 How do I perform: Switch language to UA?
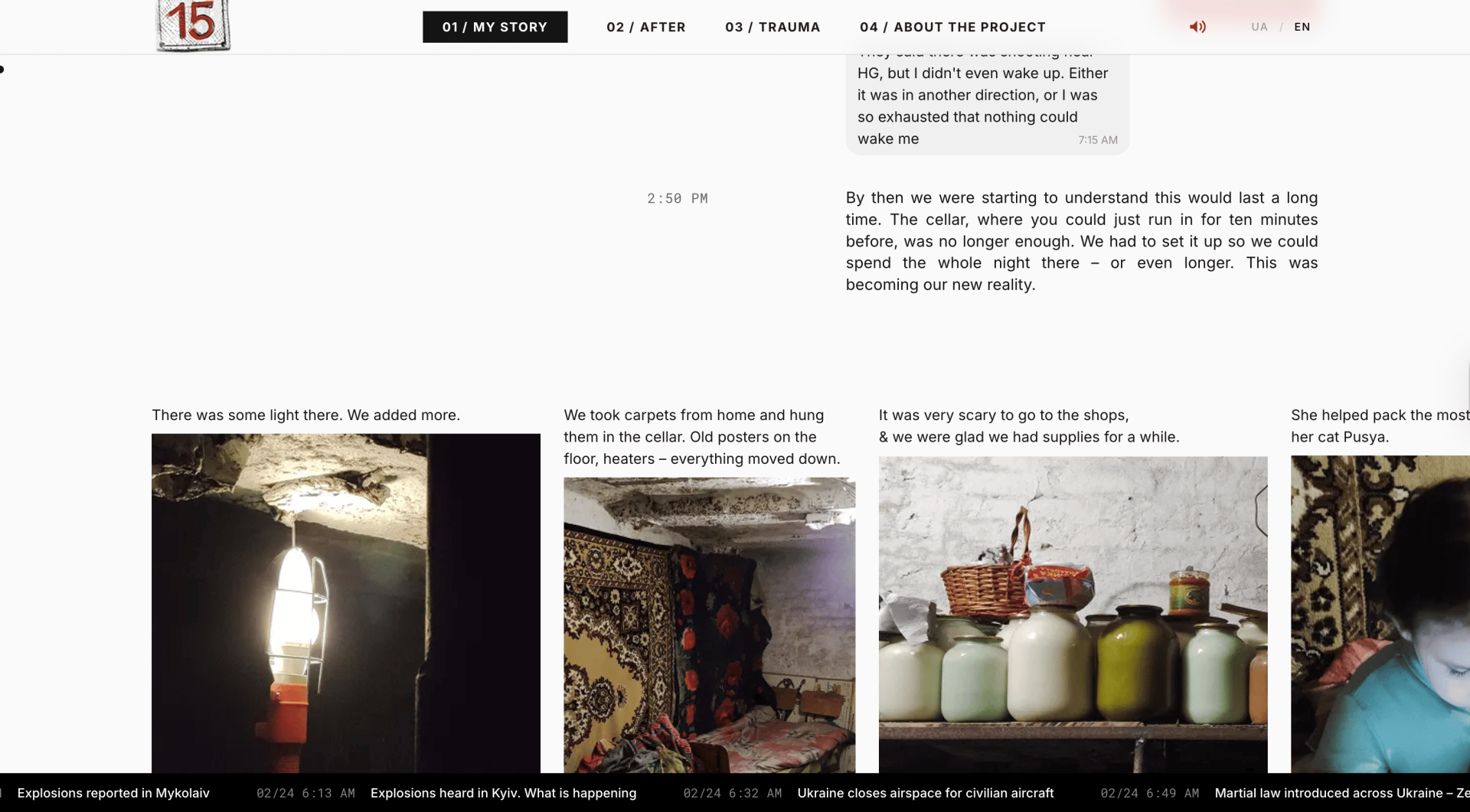[x=1259, y=27]
